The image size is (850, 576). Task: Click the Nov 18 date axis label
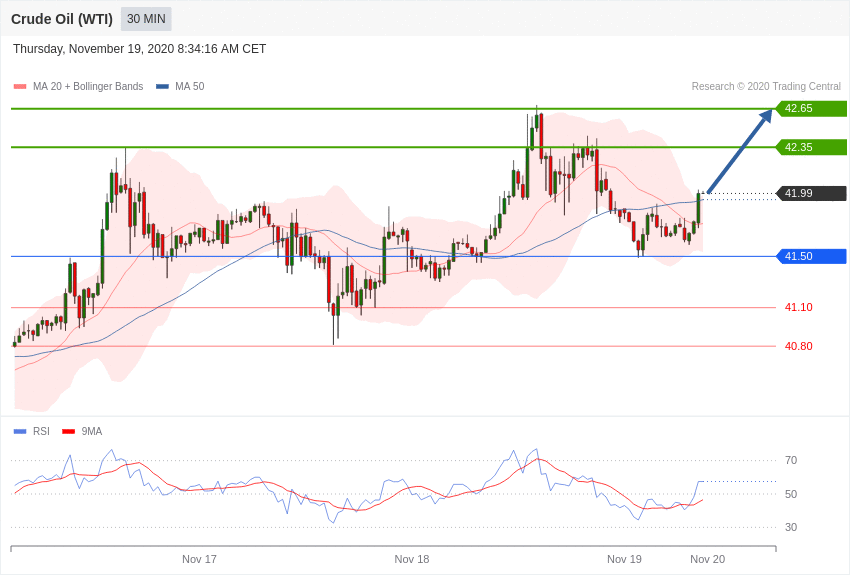(x=411, y=559)
